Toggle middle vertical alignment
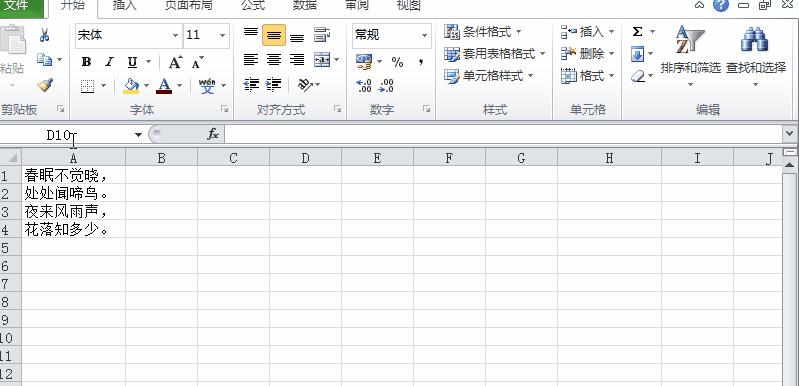 coord(274,35)
